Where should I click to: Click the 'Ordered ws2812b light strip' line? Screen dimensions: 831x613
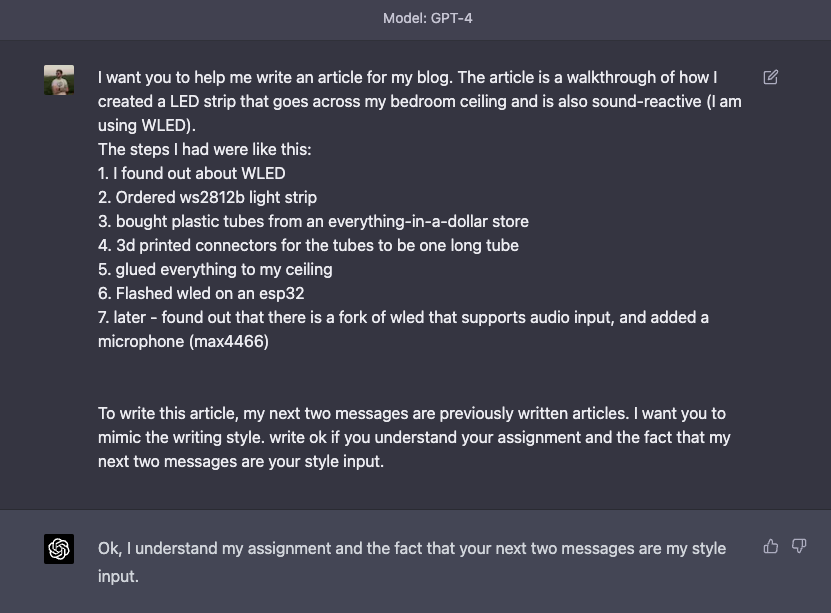[x=207, y=198]
